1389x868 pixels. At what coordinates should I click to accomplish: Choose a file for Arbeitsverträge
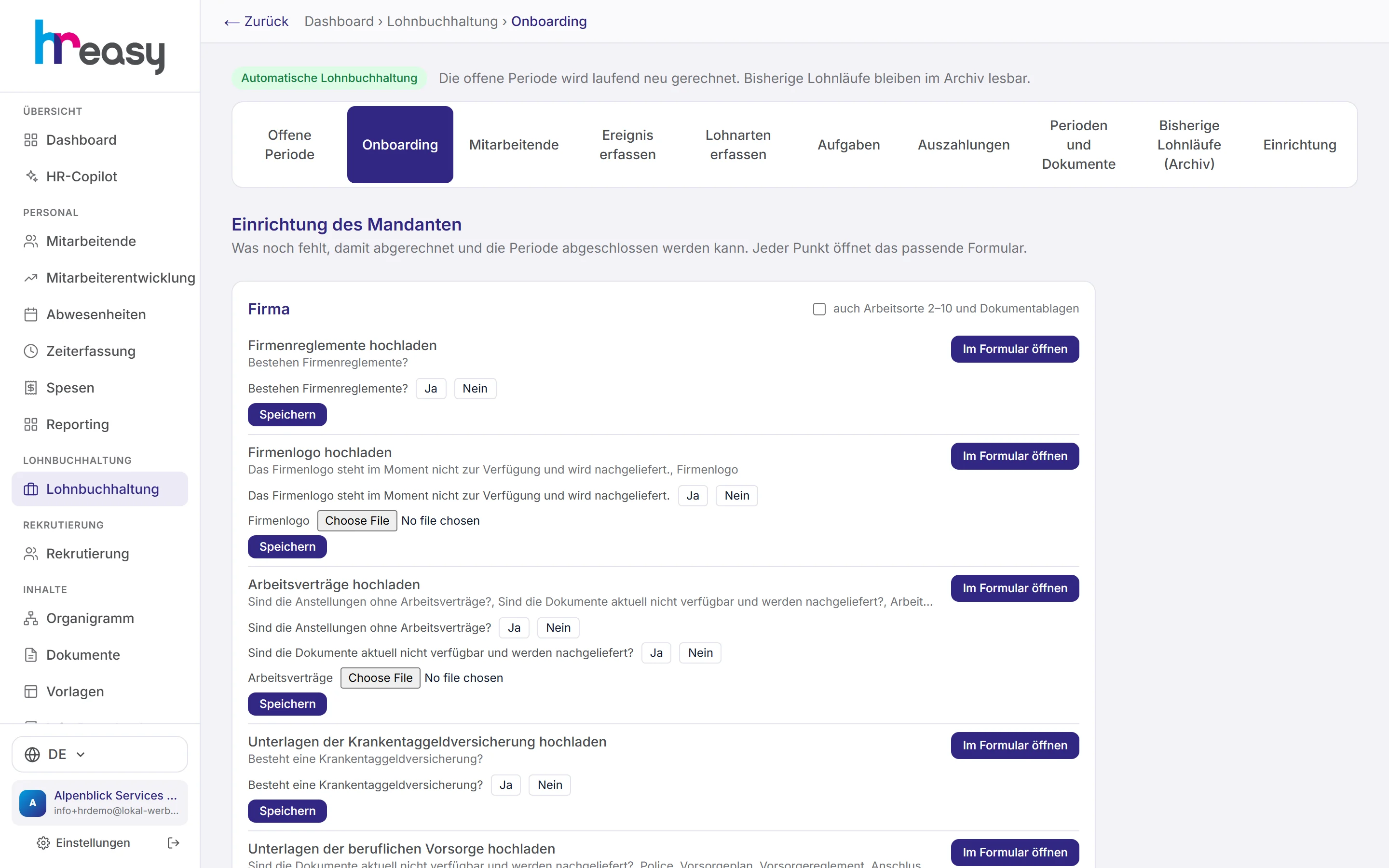[x=380, y=678]
